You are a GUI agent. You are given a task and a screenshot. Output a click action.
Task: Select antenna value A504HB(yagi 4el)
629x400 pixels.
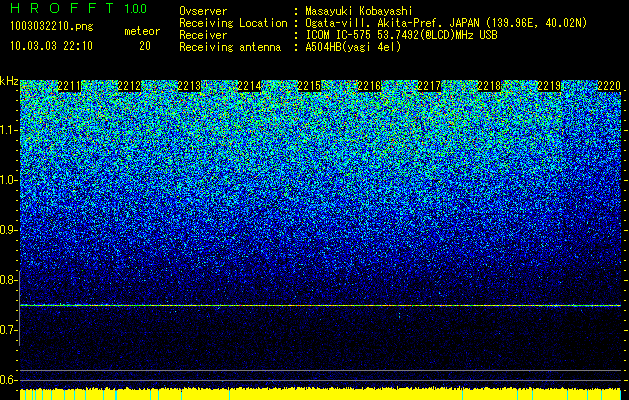(353, 47)
